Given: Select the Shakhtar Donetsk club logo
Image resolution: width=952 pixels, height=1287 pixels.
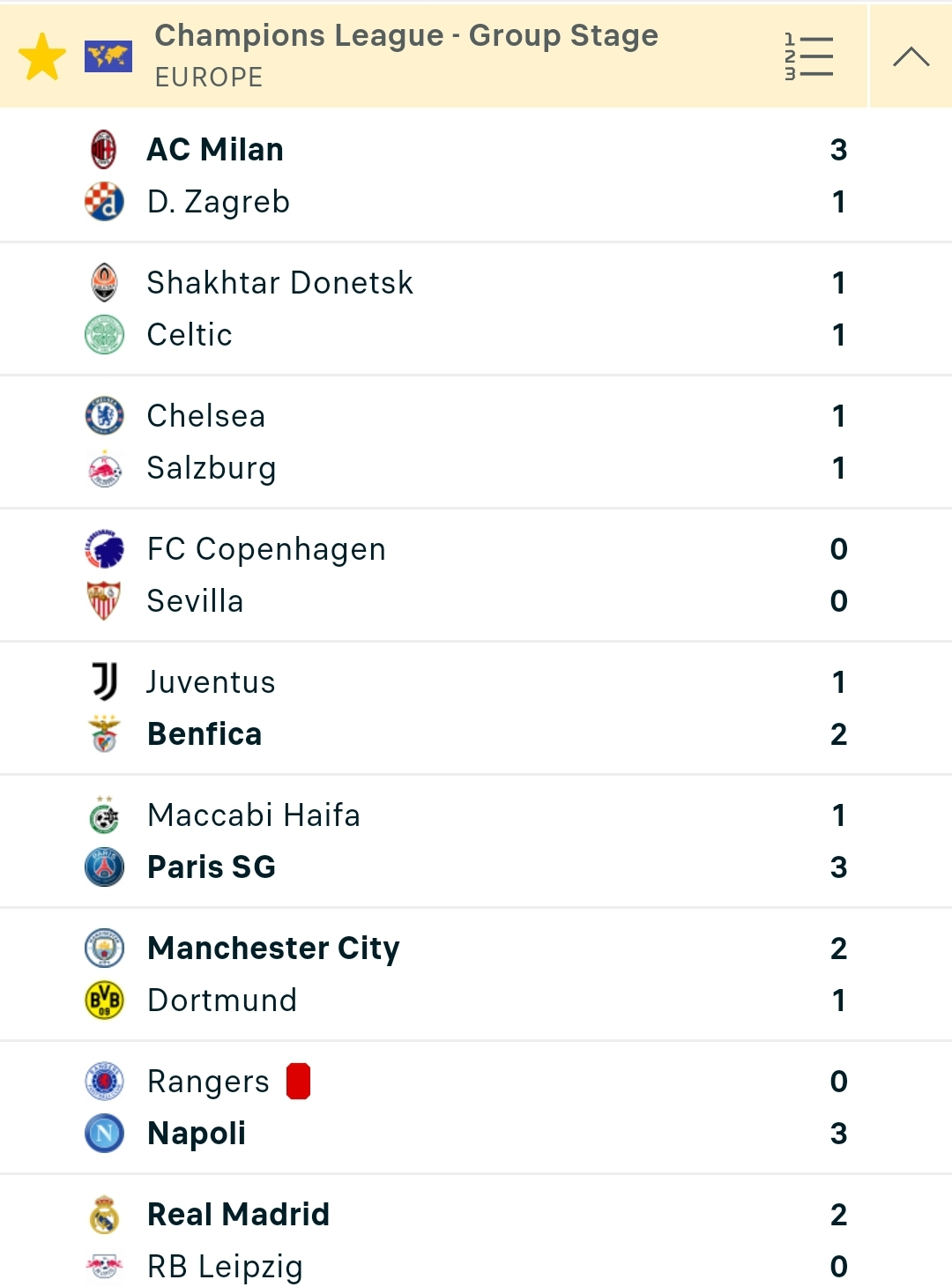Looking at the screenshot, I should 104,283.
